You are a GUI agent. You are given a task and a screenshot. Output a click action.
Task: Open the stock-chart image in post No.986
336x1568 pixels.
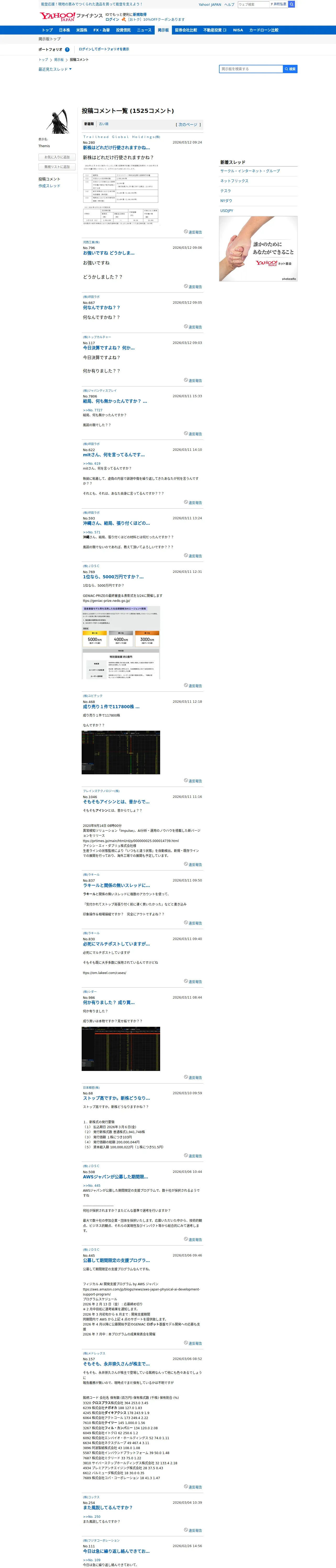tap(121, 1049)
